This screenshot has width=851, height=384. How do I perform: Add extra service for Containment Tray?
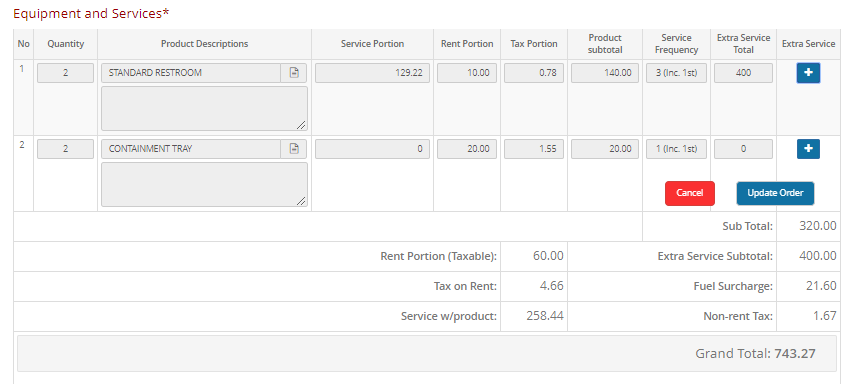808,149
